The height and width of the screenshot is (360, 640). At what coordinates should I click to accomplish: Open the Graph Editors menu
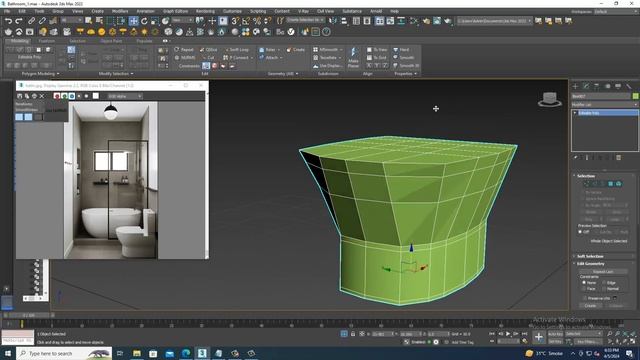point(176,11)
